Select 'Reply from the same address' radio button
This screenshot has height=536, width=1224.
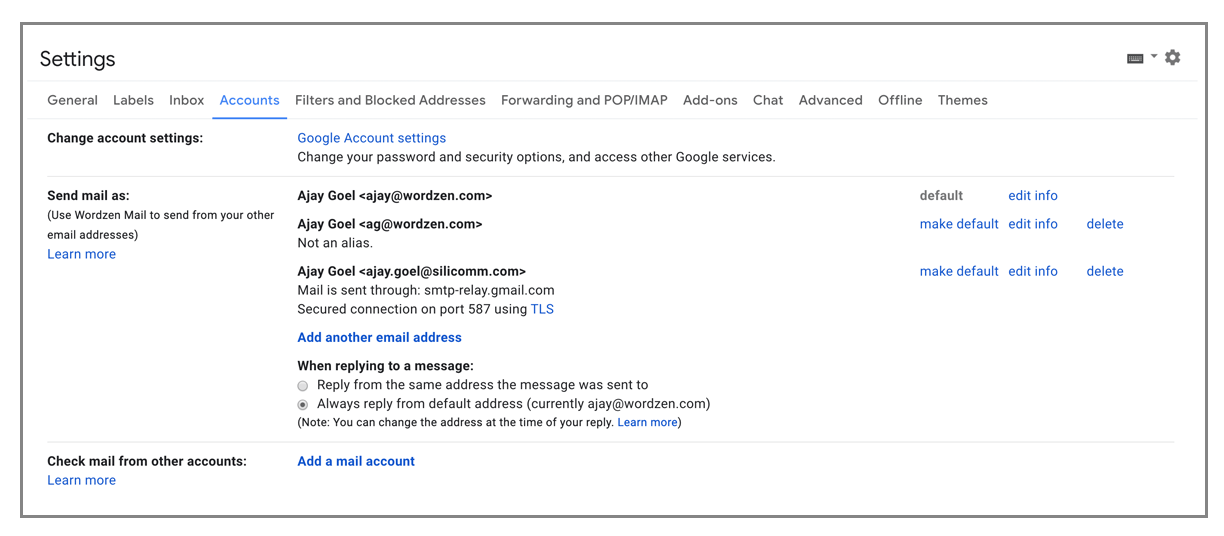pos(303,385)
